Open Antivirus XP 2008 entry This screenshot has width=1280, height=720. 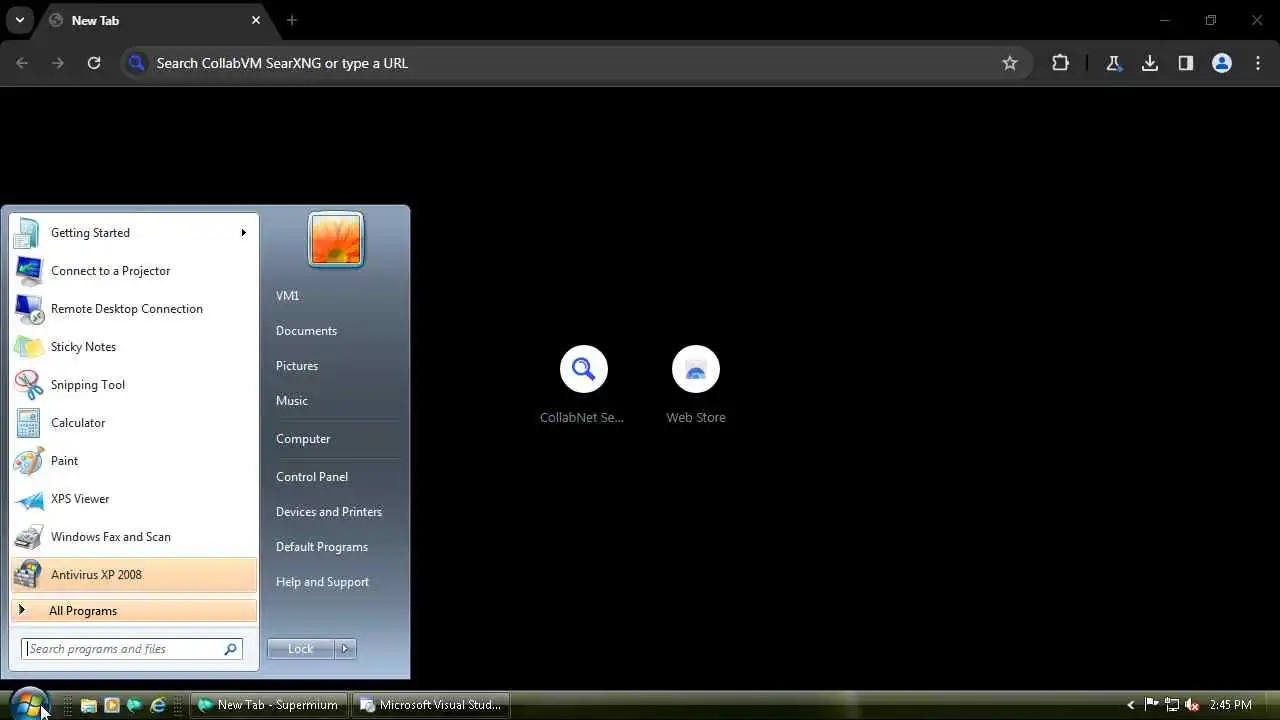coord(134,575)
